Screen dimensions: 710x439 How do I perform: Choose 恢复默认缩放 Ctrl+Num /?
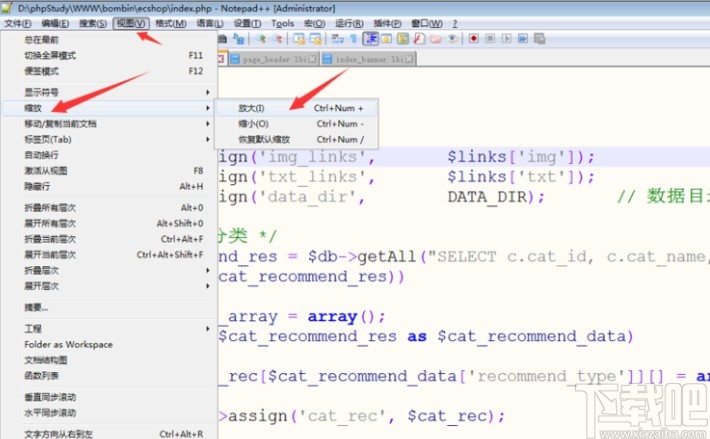click(x=296, y=139)
